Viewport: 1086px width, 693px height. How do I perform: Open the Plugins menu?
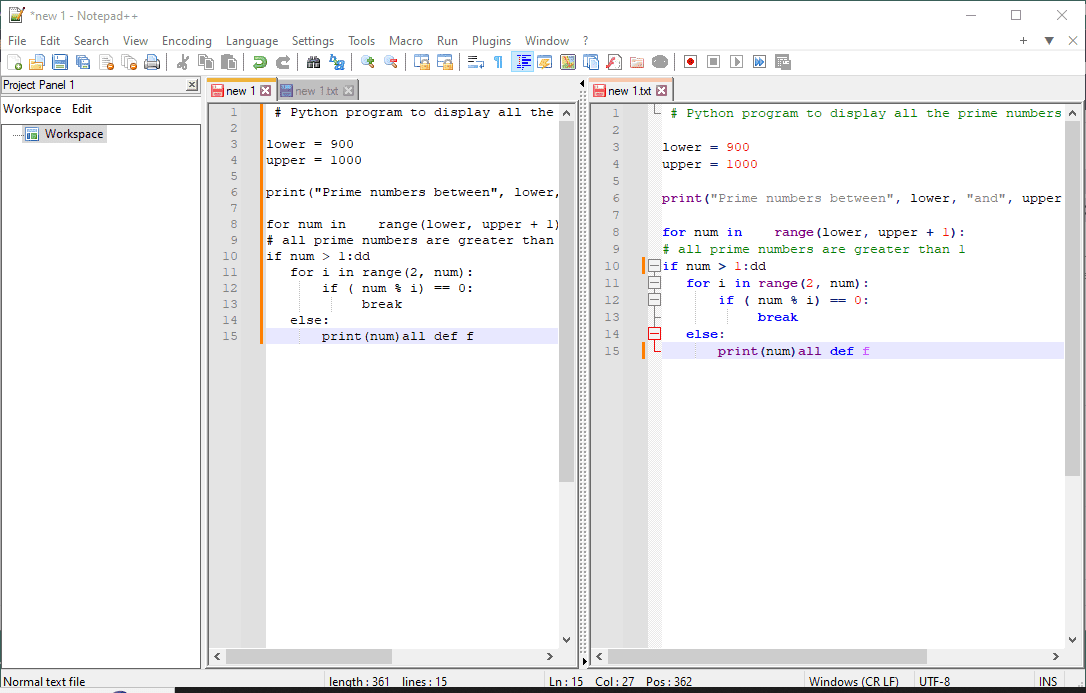click(491, 41)
